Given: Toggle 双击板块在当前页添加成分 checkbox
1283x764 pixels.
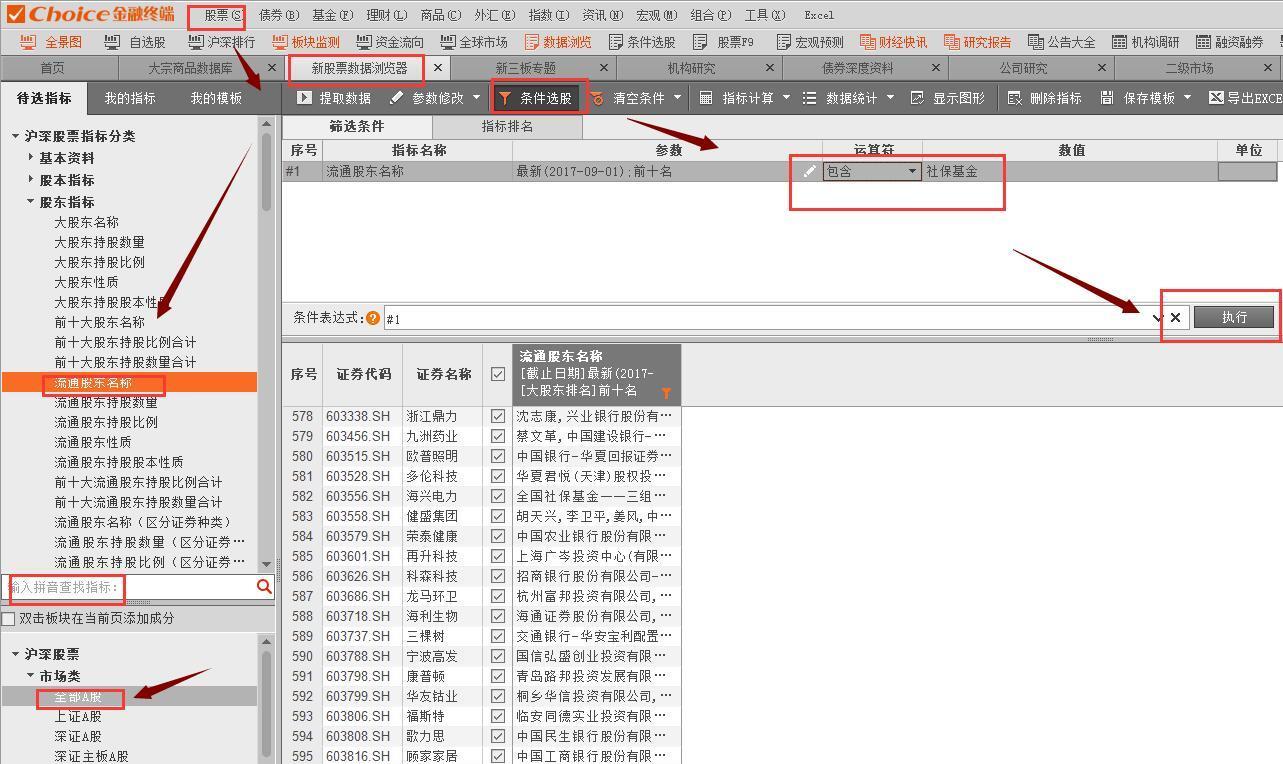Looking at the screenshot, I should point(9,619).
